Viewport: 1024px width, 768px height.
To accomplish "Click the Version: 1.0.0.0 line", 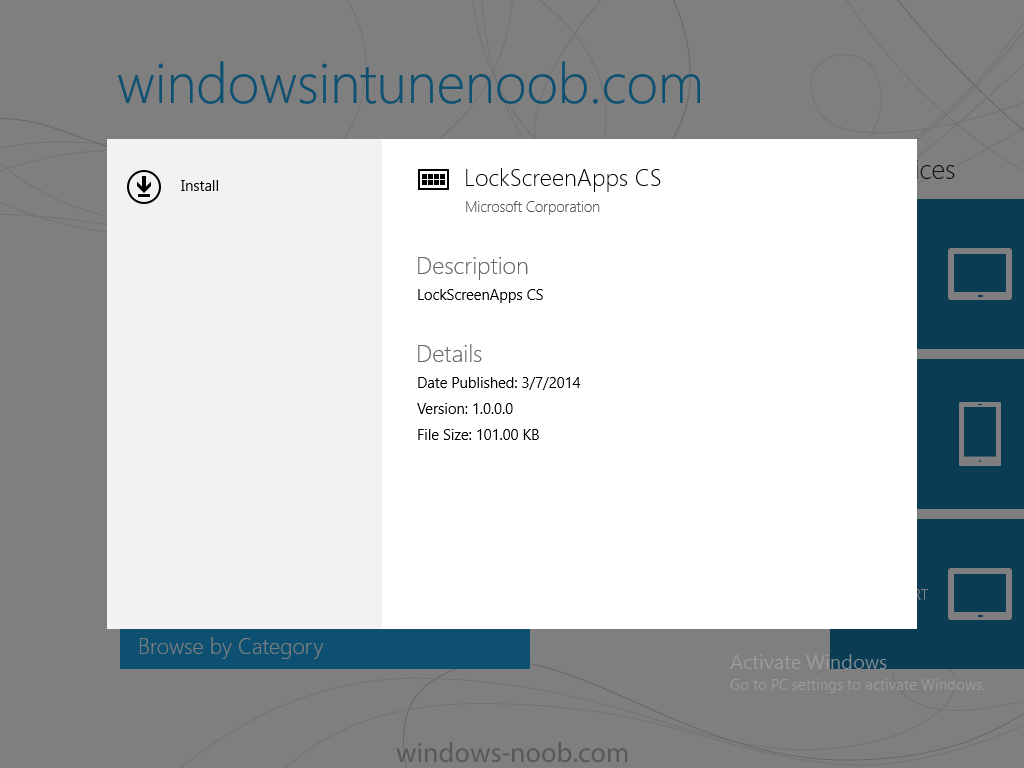I will (465, 409).
